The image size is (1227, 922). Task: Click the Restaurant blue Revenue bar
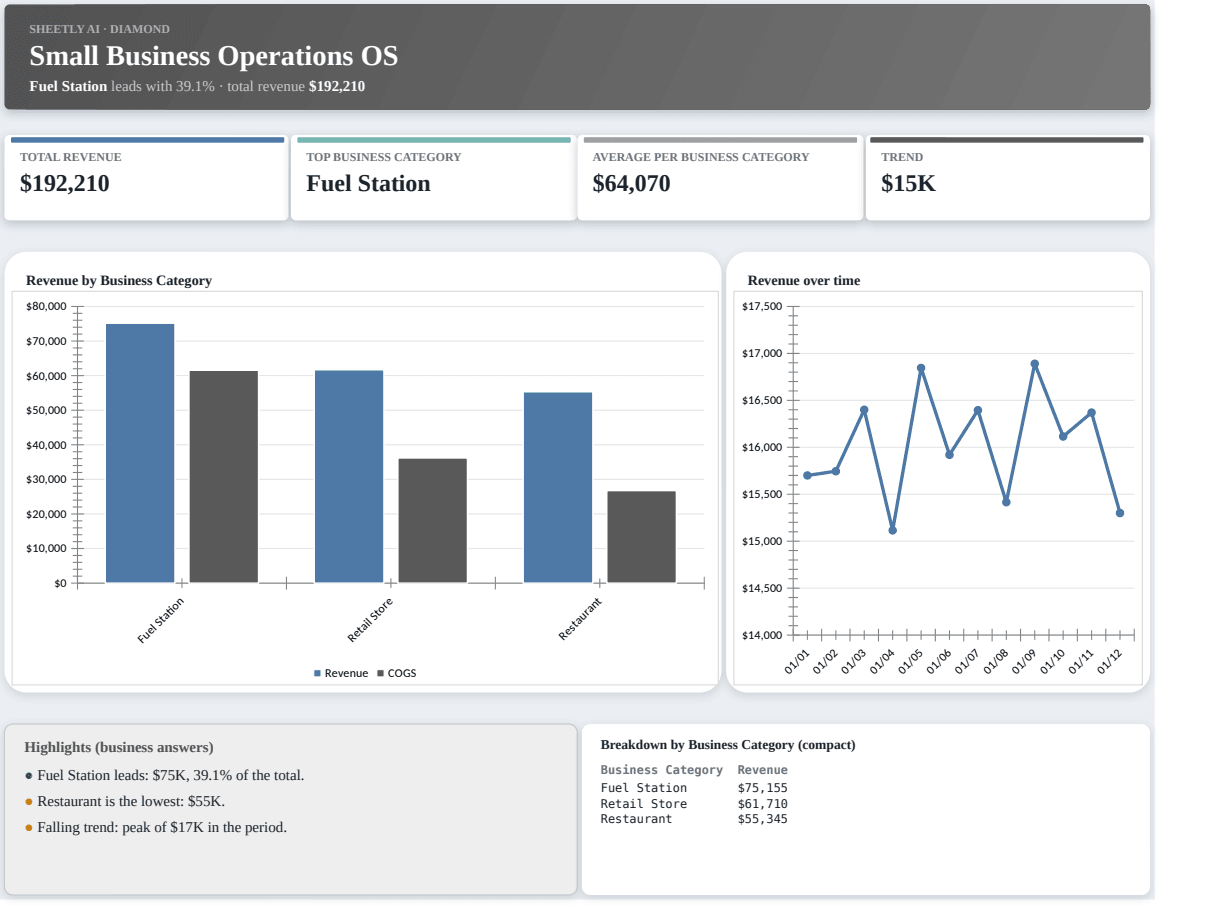[x=558, y=487]
